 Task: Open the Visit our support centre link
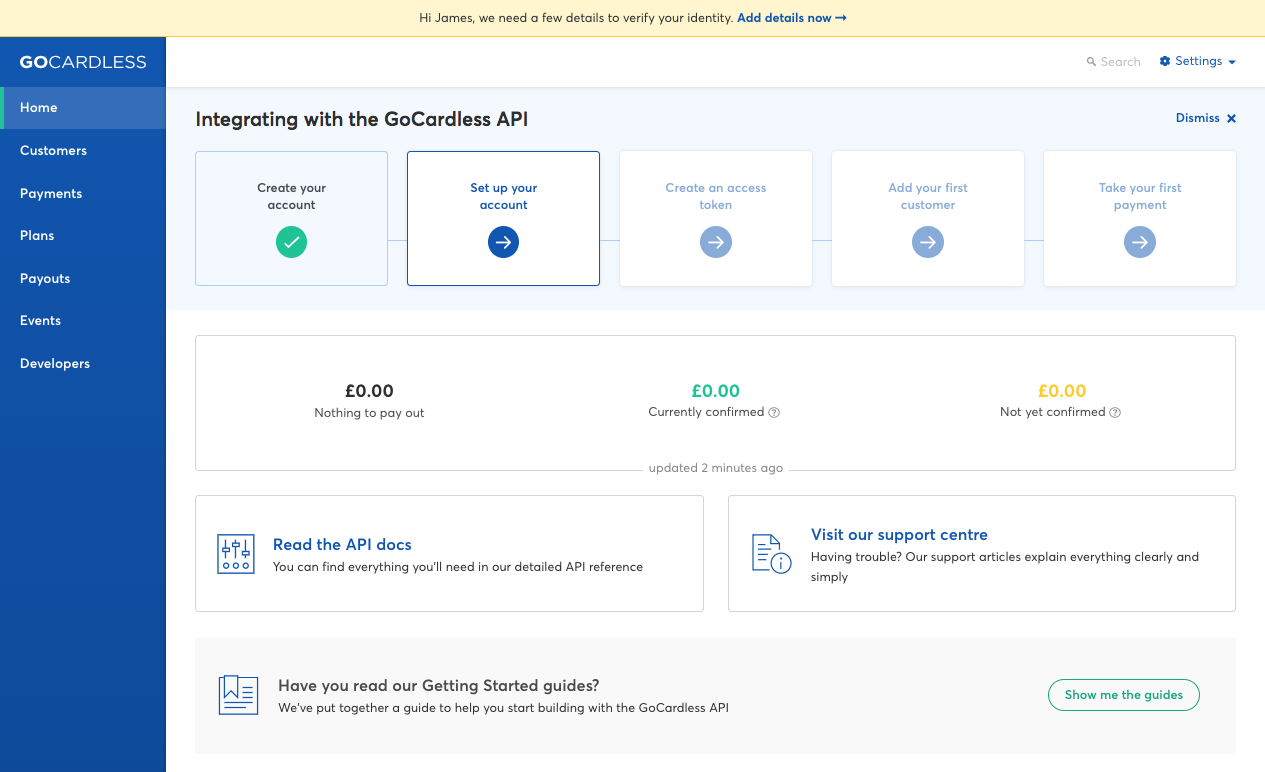(x=899, y=535)
